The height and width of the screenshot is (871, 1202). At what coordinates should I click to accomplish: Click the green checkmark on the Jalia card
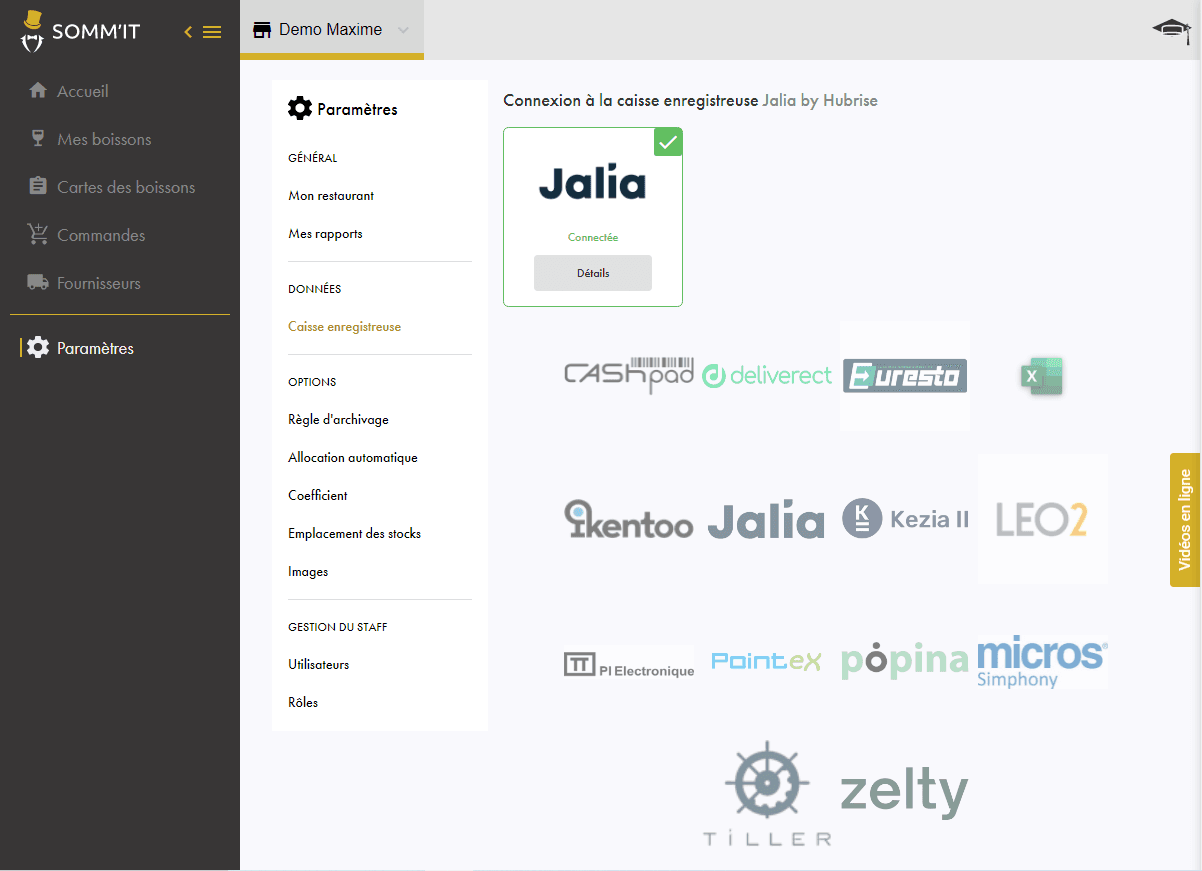668,142
